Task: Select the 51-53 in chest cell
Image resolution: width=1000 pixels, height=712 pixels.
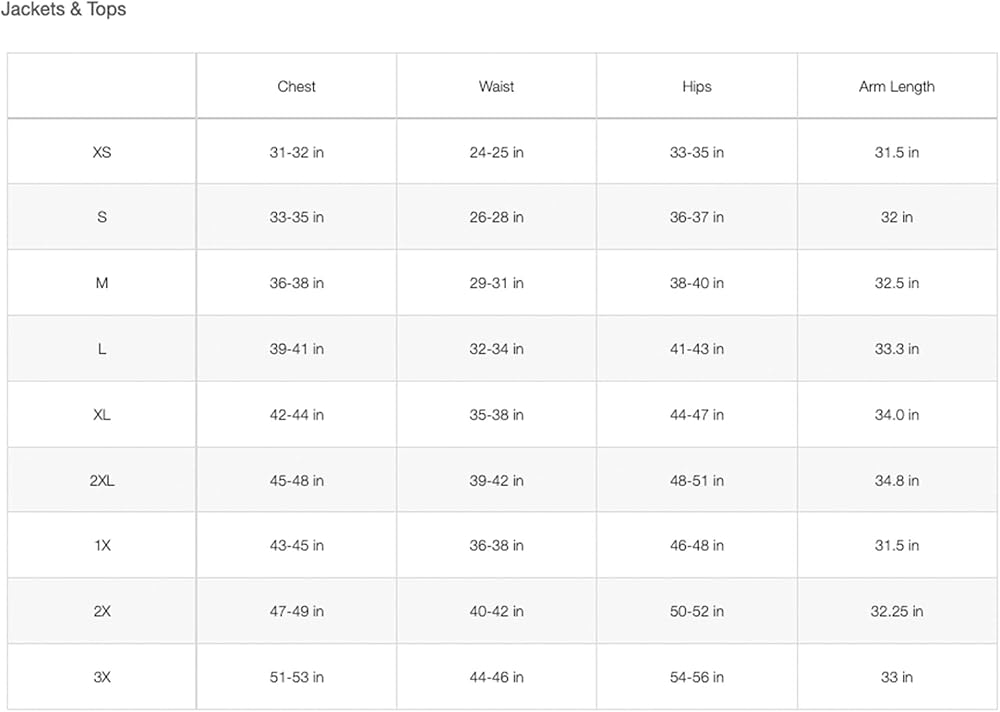Action: point(296,677)
